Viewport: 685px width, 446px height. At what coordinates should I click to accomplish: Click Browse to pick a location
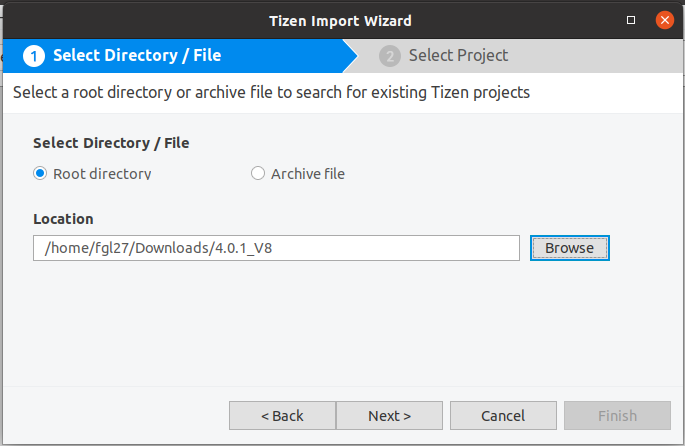click(569, 248)
